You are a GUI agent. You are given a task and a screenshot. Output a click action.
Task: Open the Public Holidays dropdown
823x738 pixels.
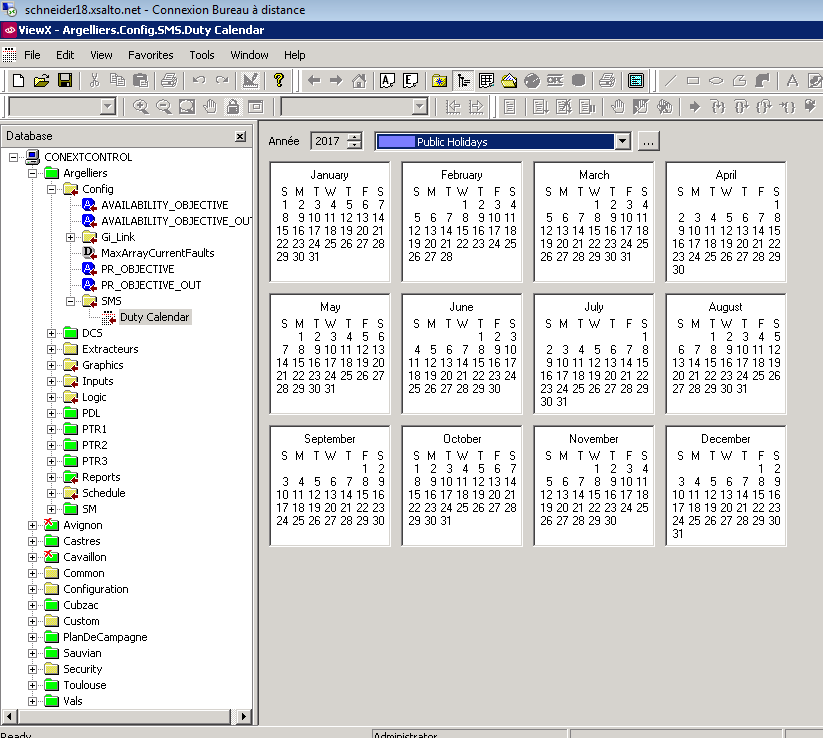click(623, 142)
